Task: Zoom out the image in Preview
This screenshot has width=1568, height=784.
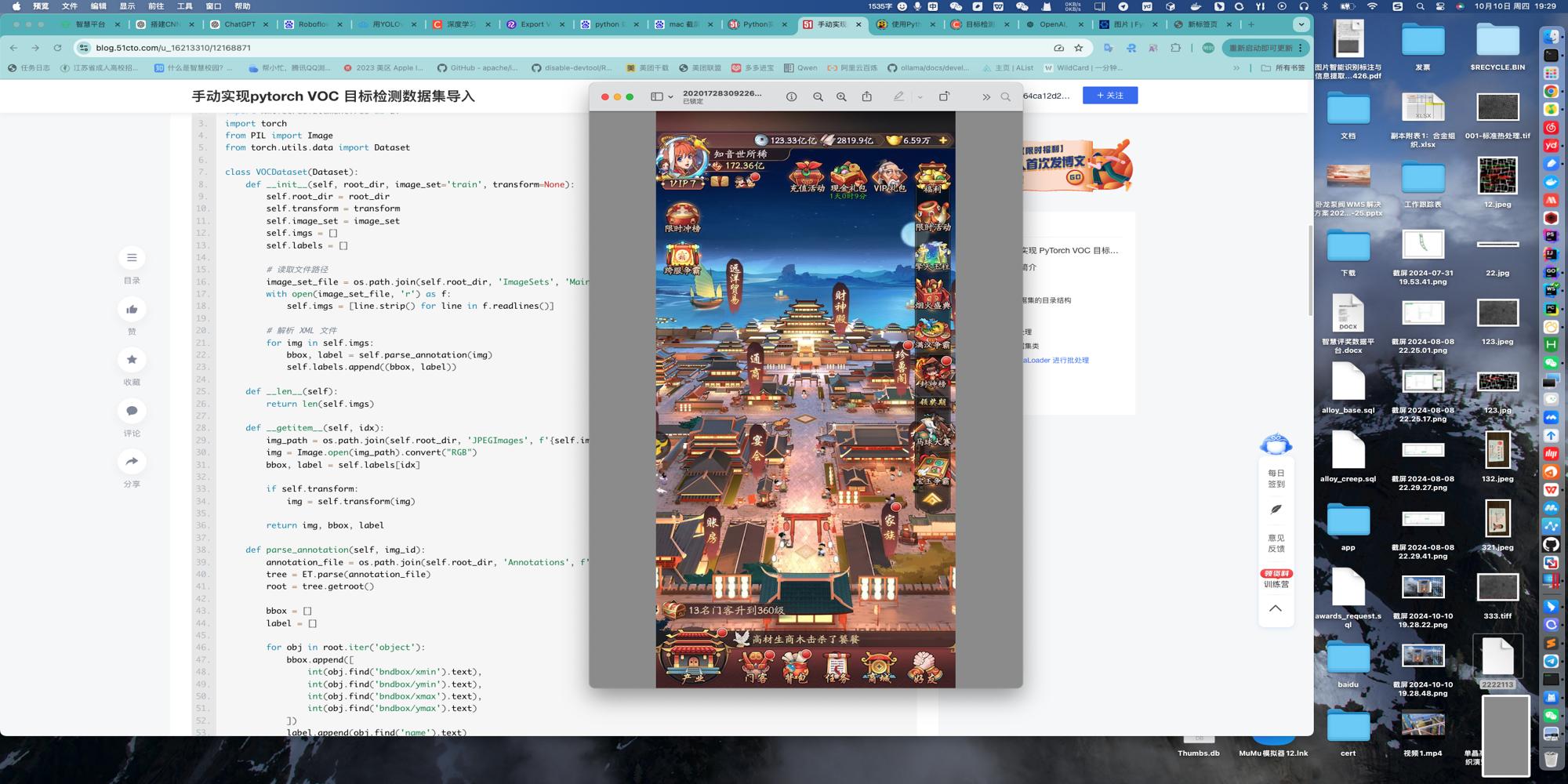Action: (818, 96)
